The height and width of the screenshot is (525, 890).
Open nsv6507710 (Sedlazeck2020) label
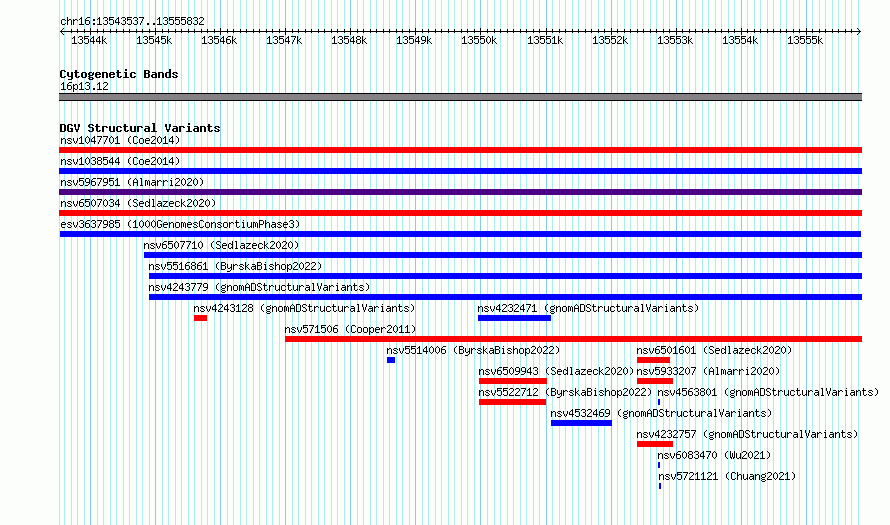click(x=221, y=245)
